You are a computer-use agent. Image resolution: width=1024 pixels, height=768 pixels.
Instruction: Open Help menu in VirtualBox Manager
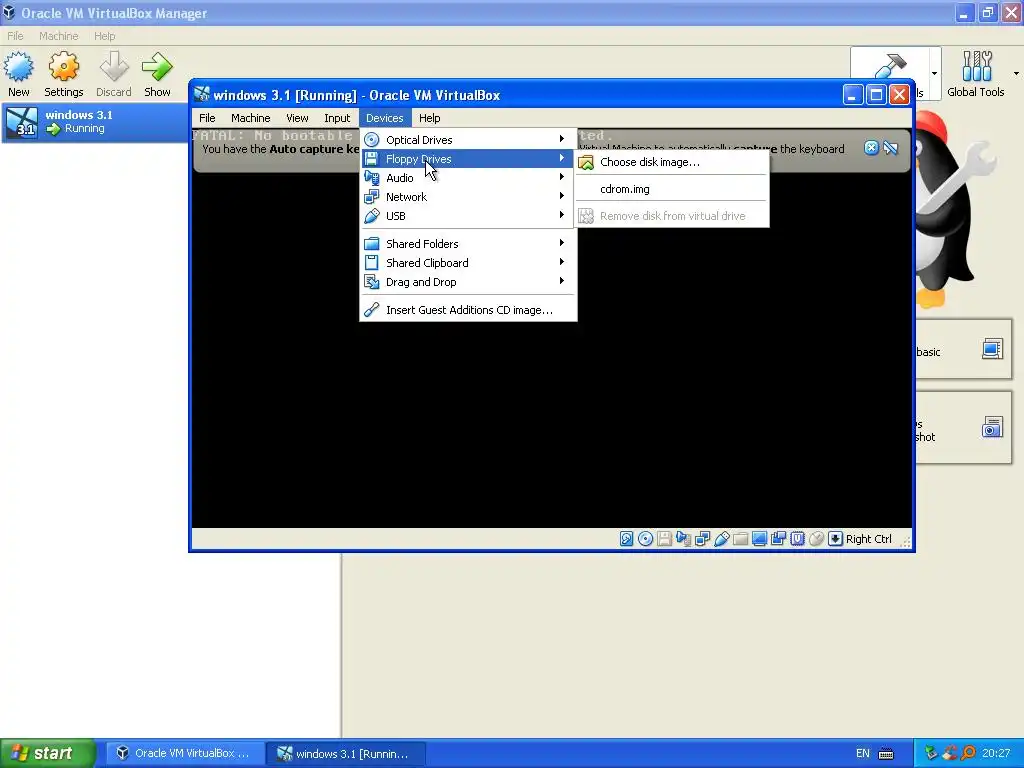[x=104, y=36]
